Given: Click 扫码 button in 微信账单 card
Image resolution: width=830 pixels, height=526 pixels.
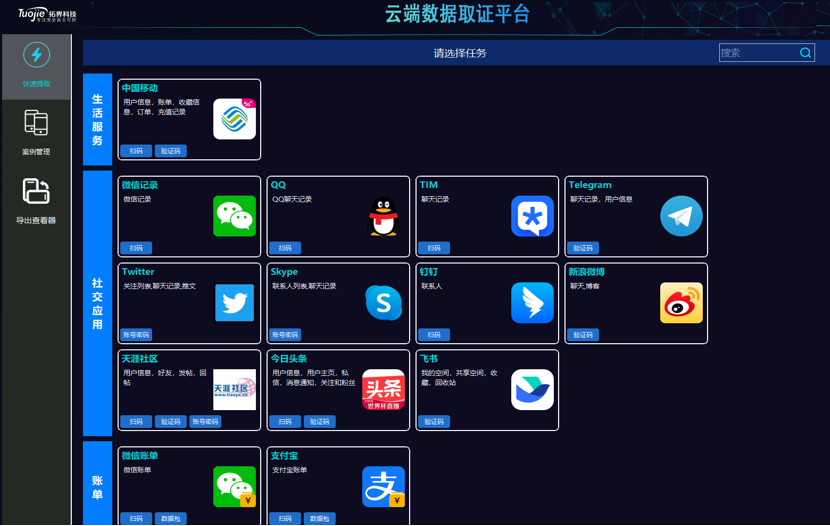Looking at the screenshot, I should click(x=136, y=518).
